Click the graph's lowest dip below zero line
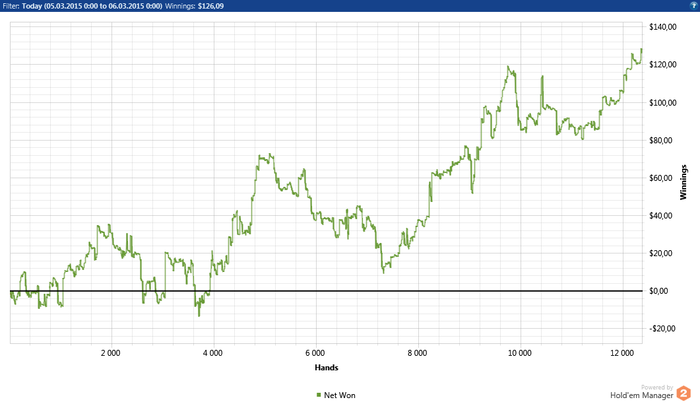The height and width of the screenshot is (404, 700). pos(199,316)
